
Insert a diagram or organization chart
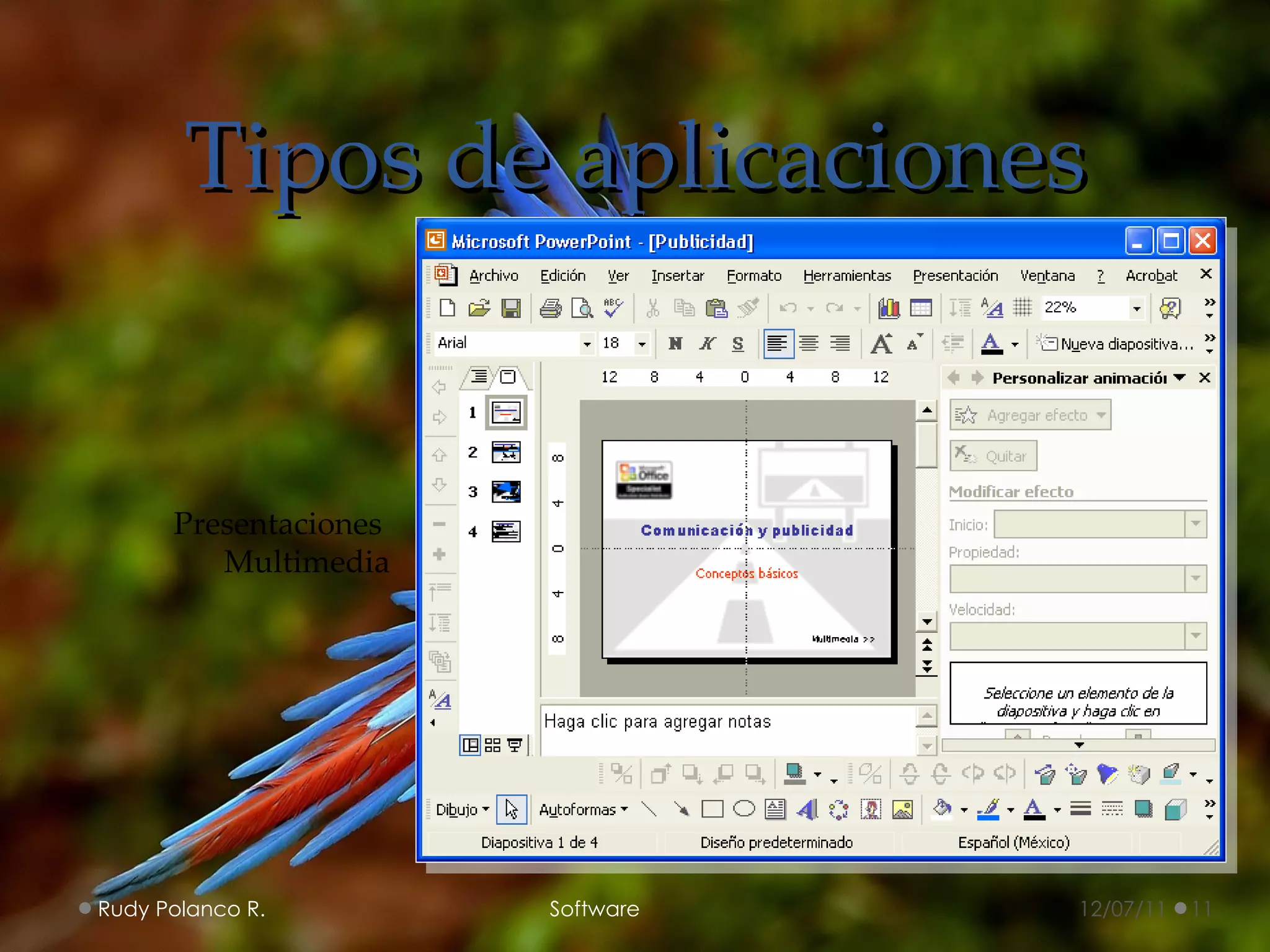pos(838,809)
